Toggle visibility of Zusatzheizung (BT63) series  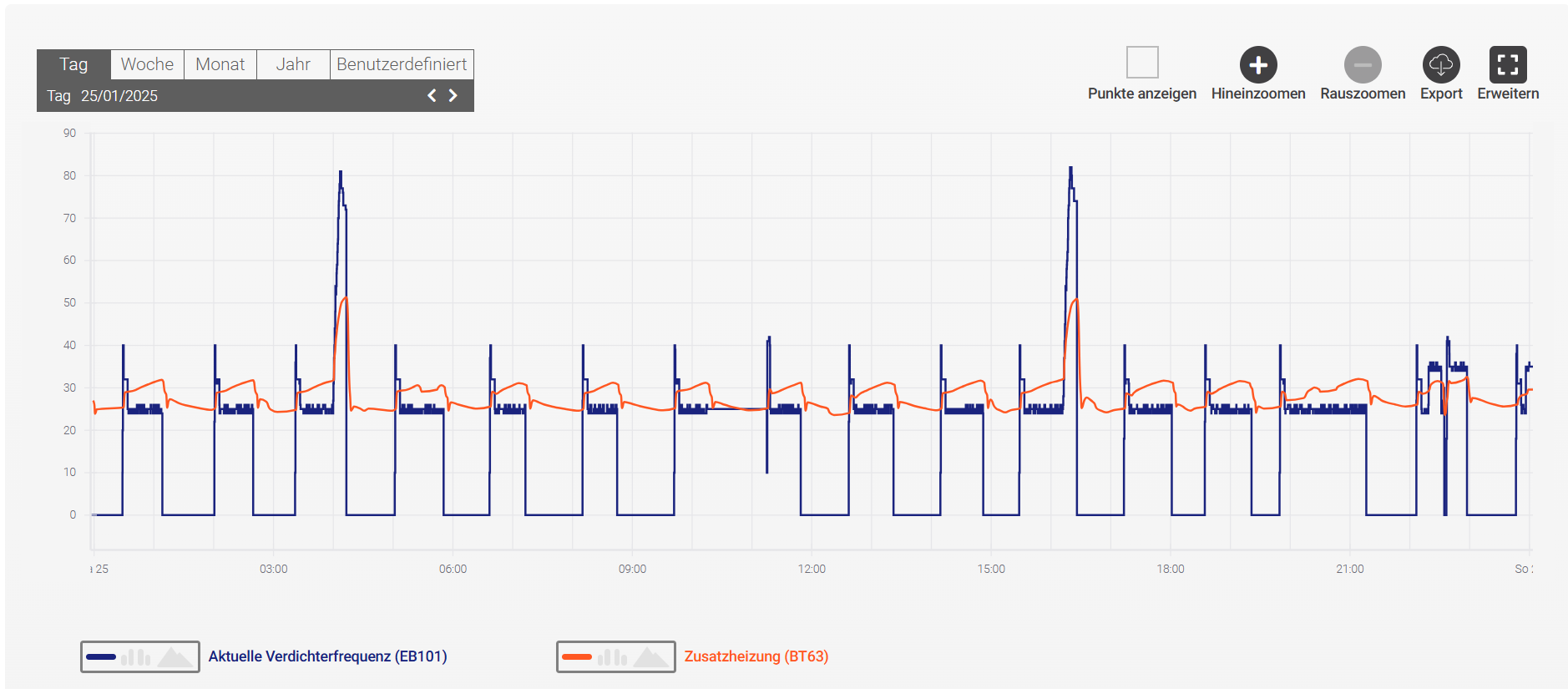point(756,656)
